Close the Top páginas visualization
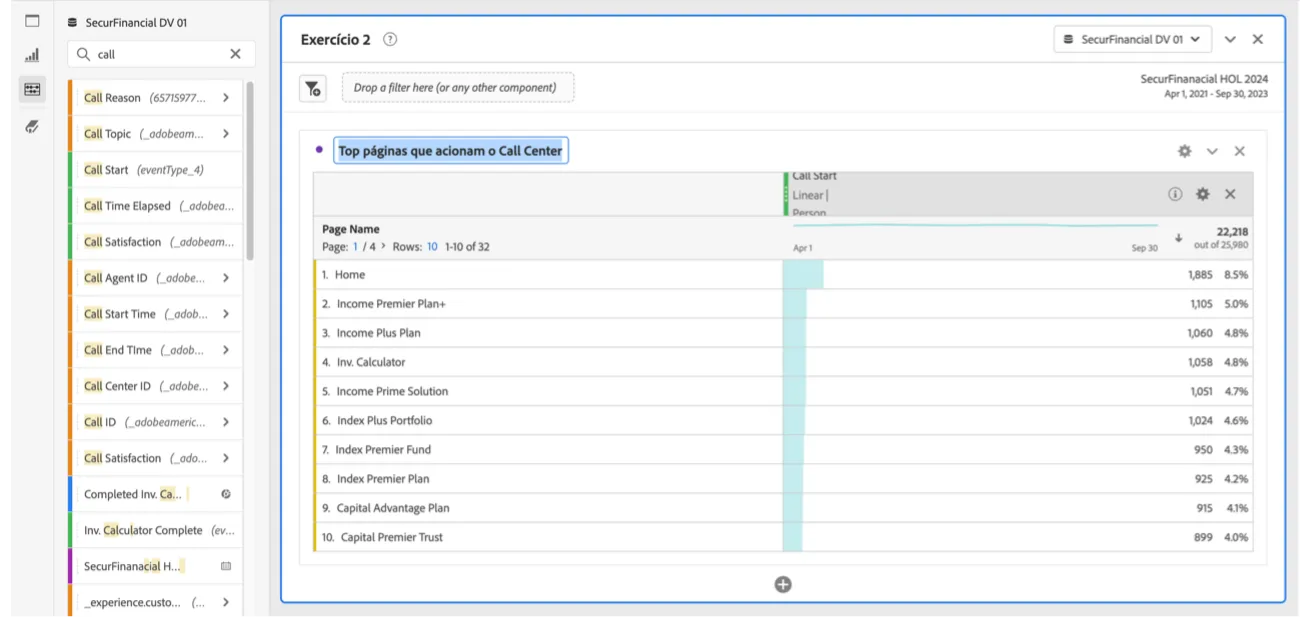 point(1240,151)
